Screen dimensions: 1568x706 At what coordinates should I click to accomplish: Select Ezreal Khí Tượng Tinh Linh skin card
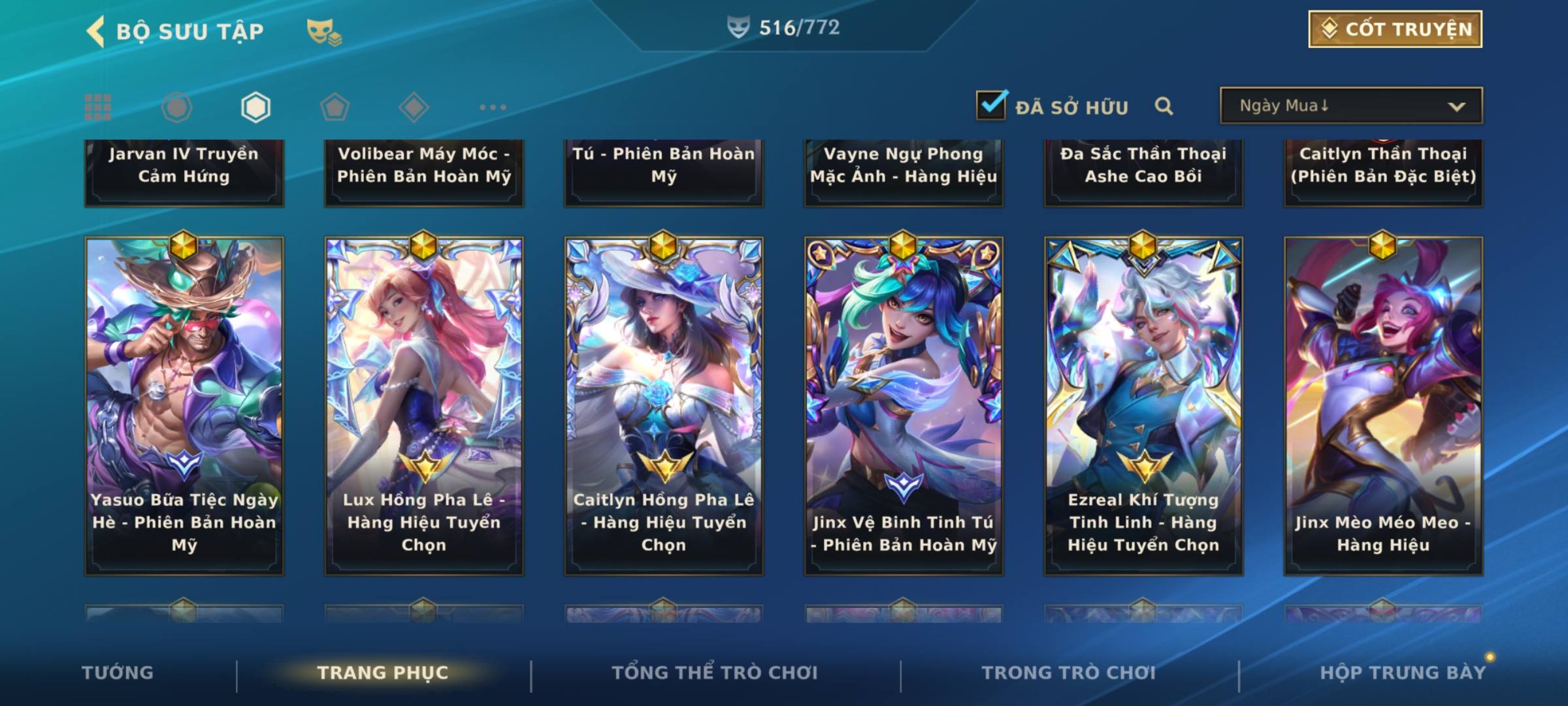pyautogui.click(x=1143, y=405)
